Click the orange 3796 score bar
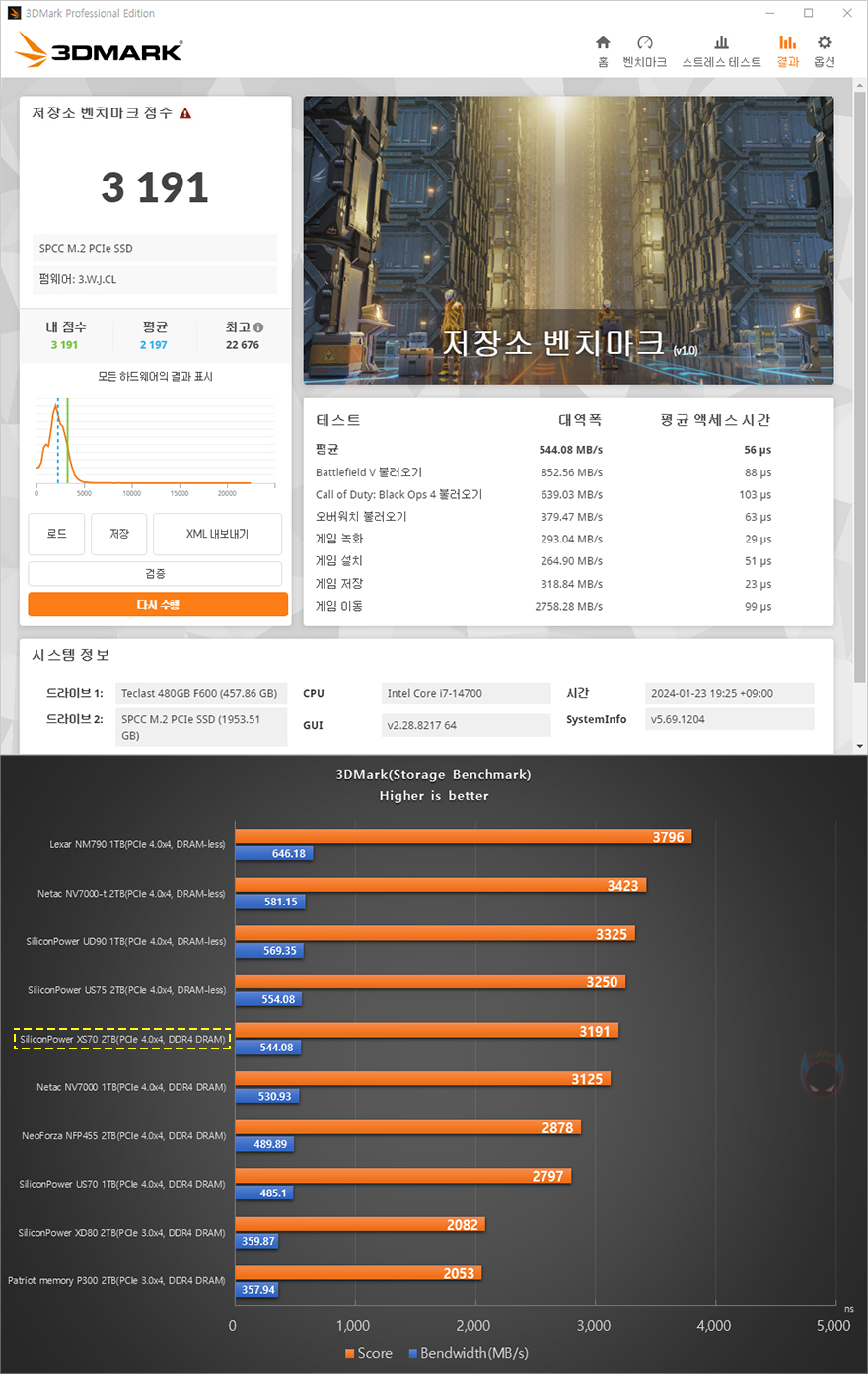The width and height of the screenshot is (868, 1374). coord(463,836)
